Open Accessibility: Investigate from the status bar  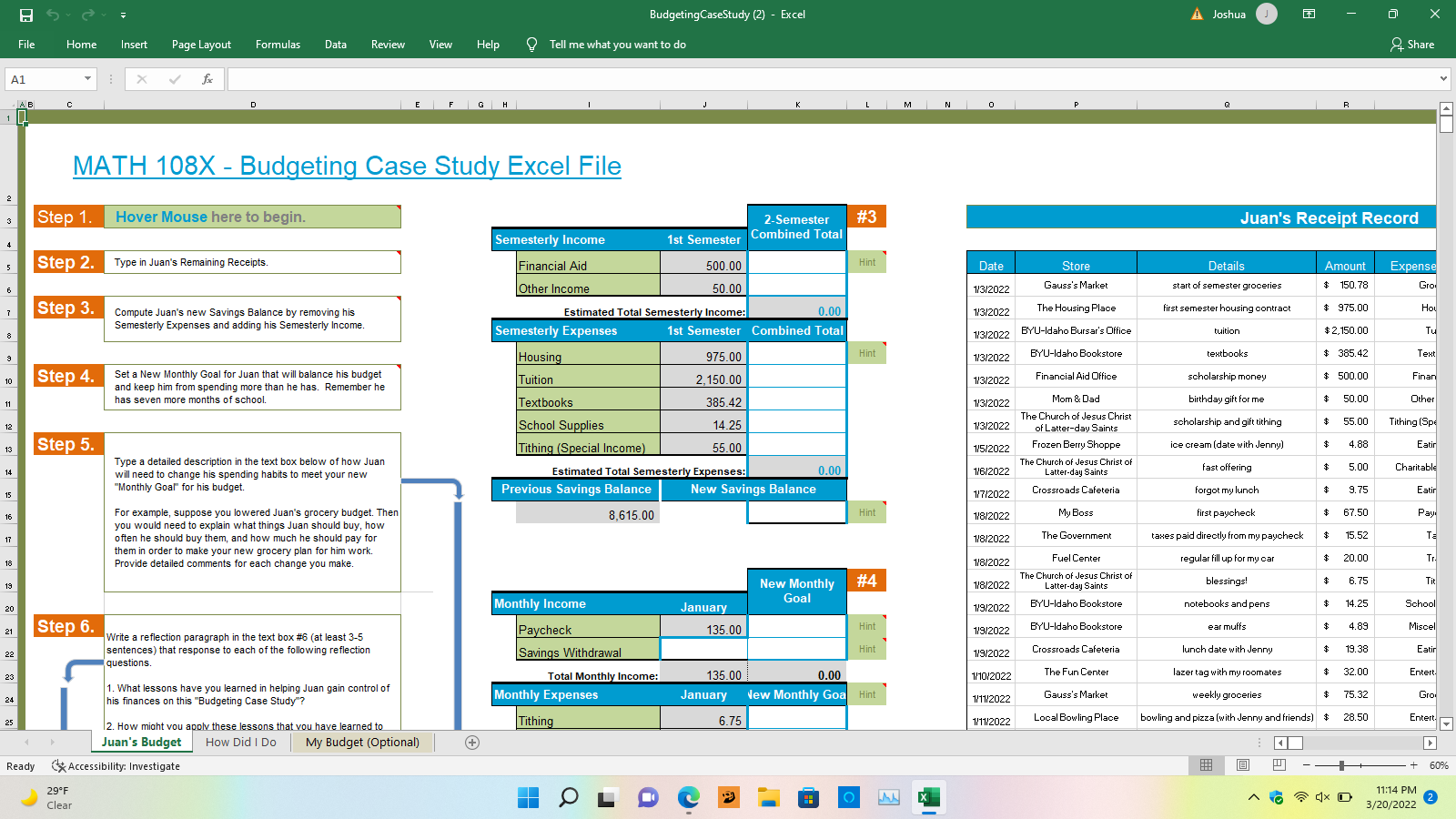tap(116, 766)
